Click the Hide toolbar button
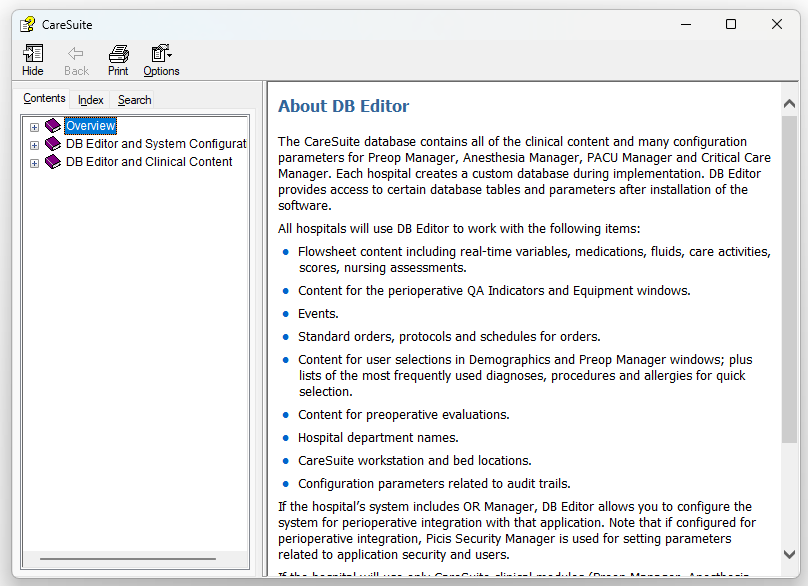This screenshot has height=586, width=808. 32,60
